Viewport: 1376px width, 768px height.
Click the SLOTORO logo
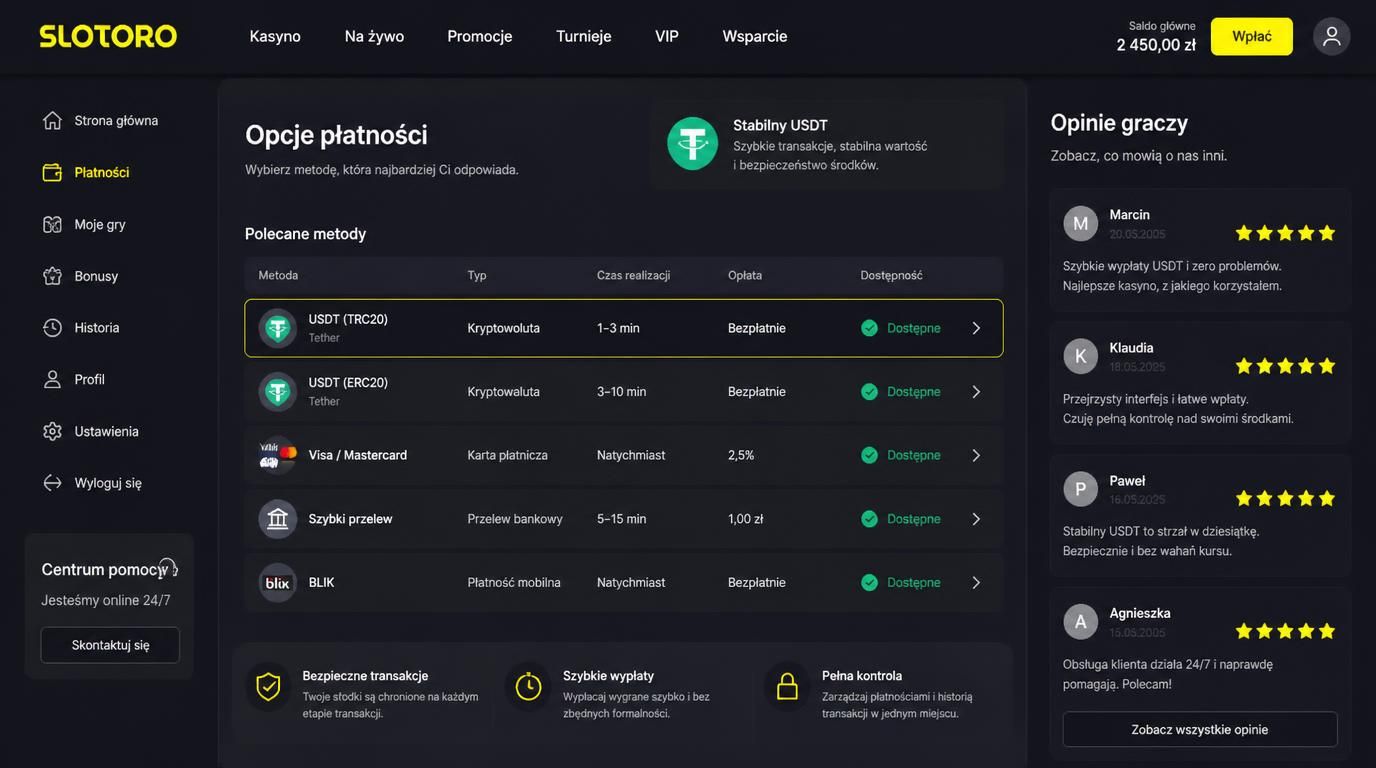pos(108,36)
